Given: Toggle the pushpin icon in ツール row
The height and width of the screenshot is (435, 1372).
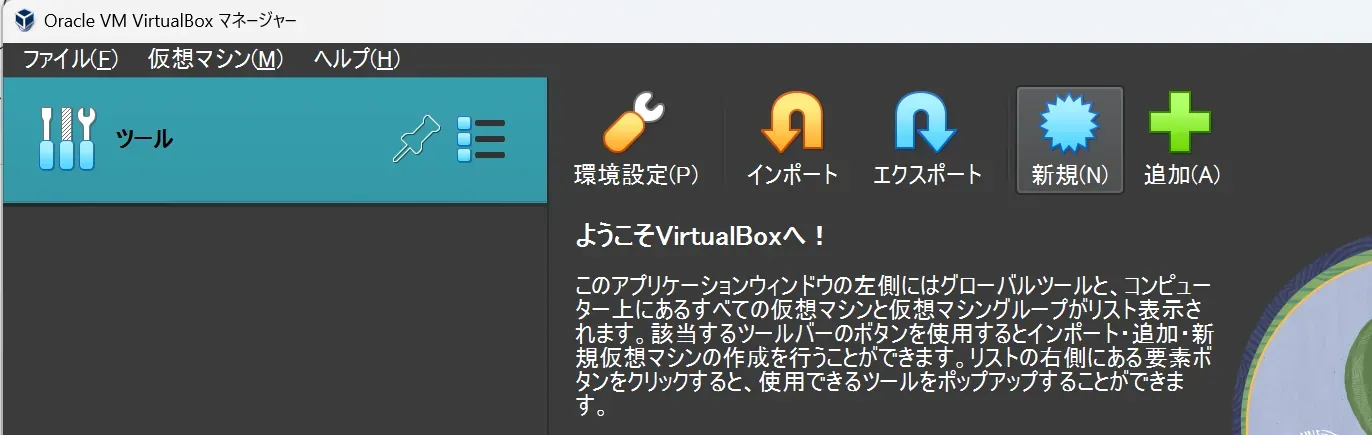Looking at the screenshot, I should tap(415, 139).
